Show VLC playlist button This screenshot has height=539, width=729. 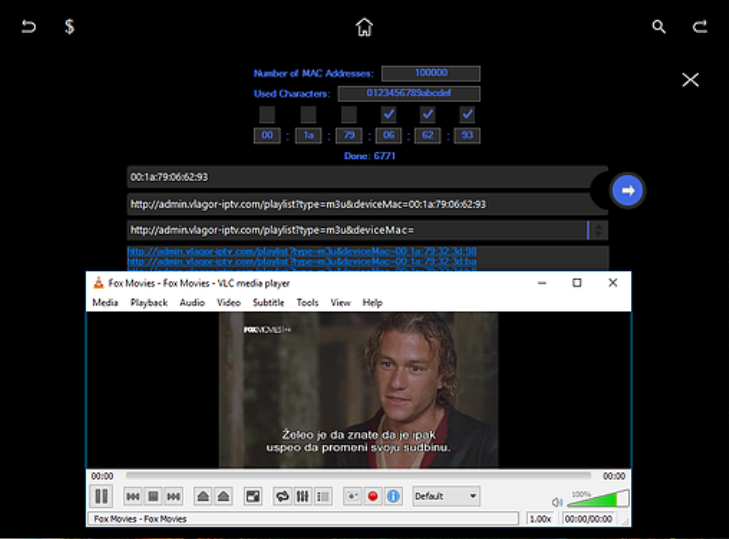(x=323, y=497)
